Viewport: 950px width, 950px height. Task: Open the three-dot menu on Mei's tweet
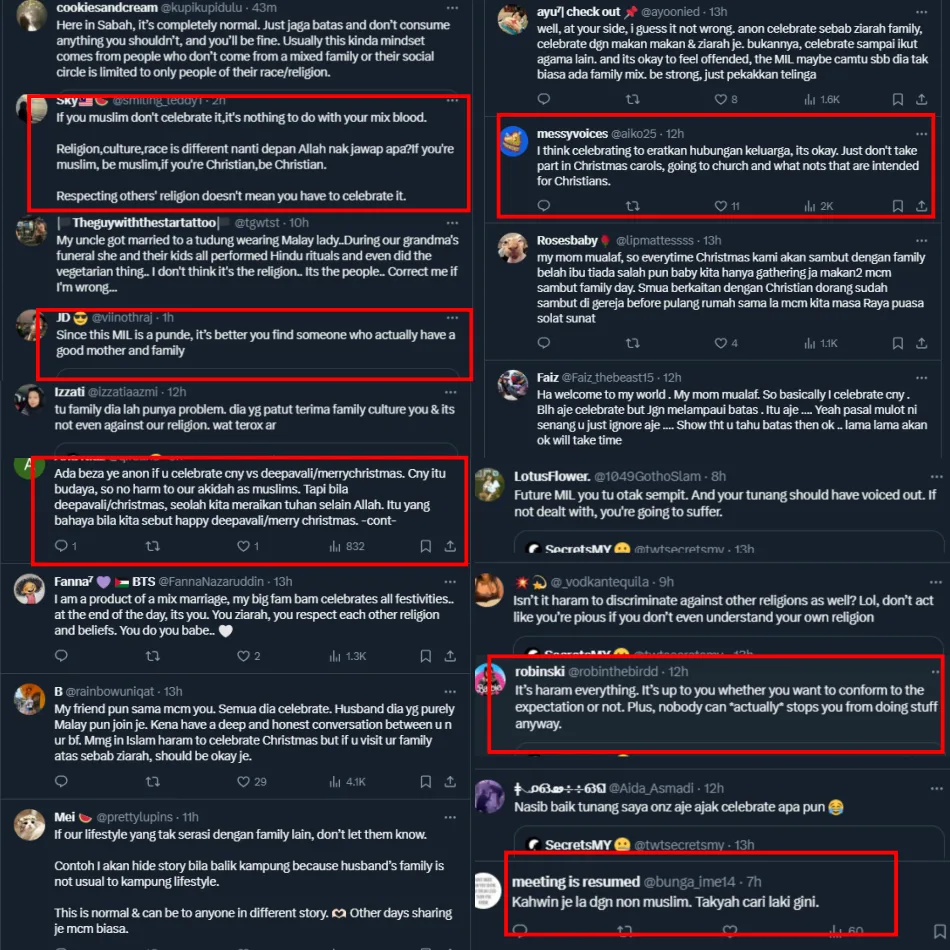(450, 817)
